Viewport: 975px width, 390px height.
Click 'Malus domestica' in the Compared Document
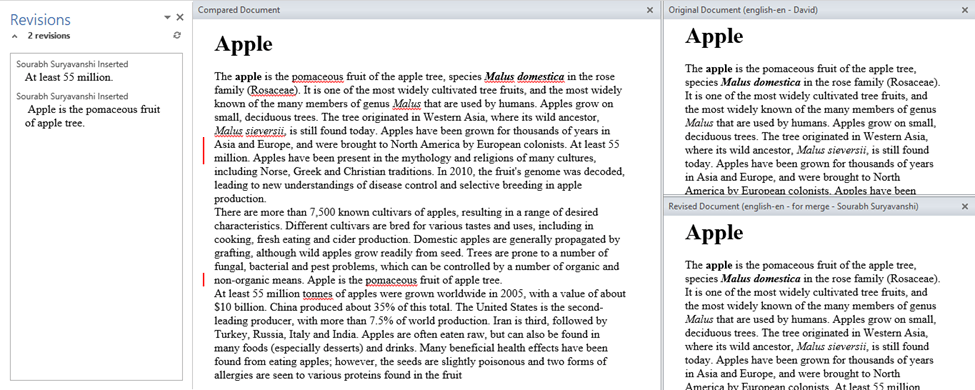pos(524,77)
